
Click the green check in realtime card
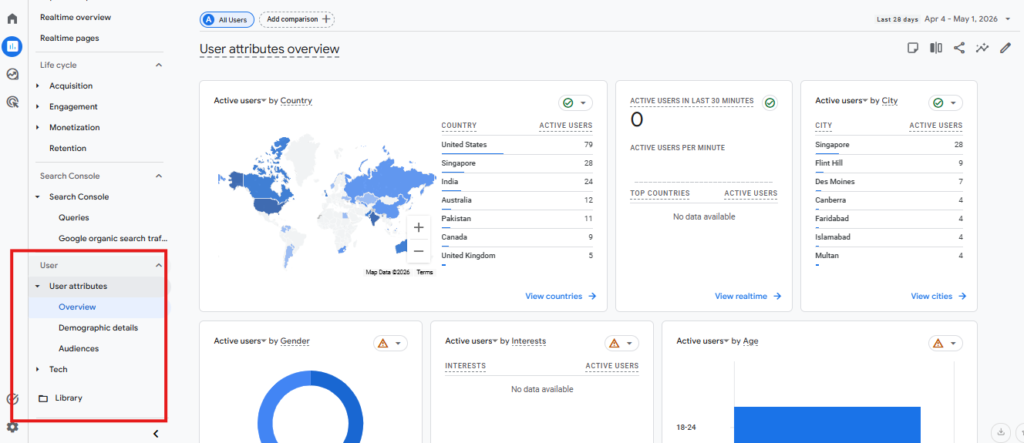click(x=770, y=103)
